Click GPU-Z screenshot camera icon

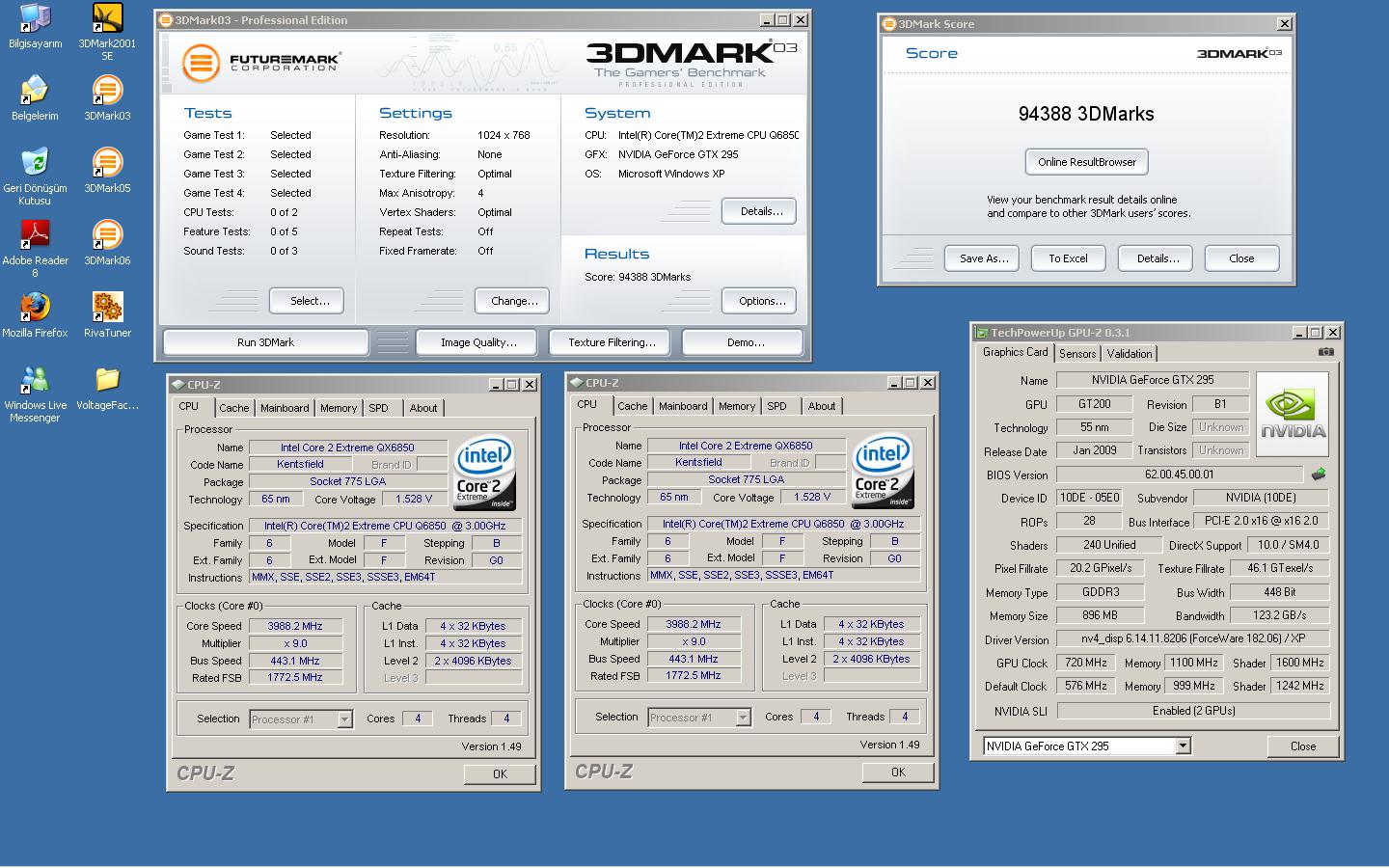pyautogui.click(x=1326, y=352)
